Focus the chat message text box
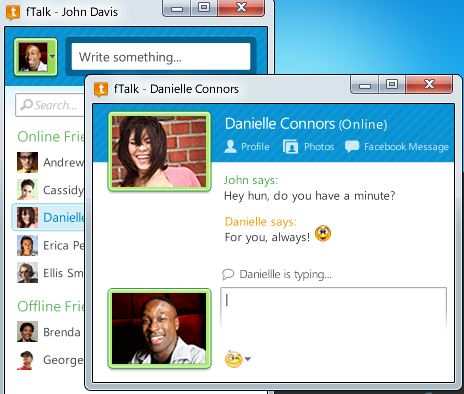 pyautogui.click(x=333, y=310)
